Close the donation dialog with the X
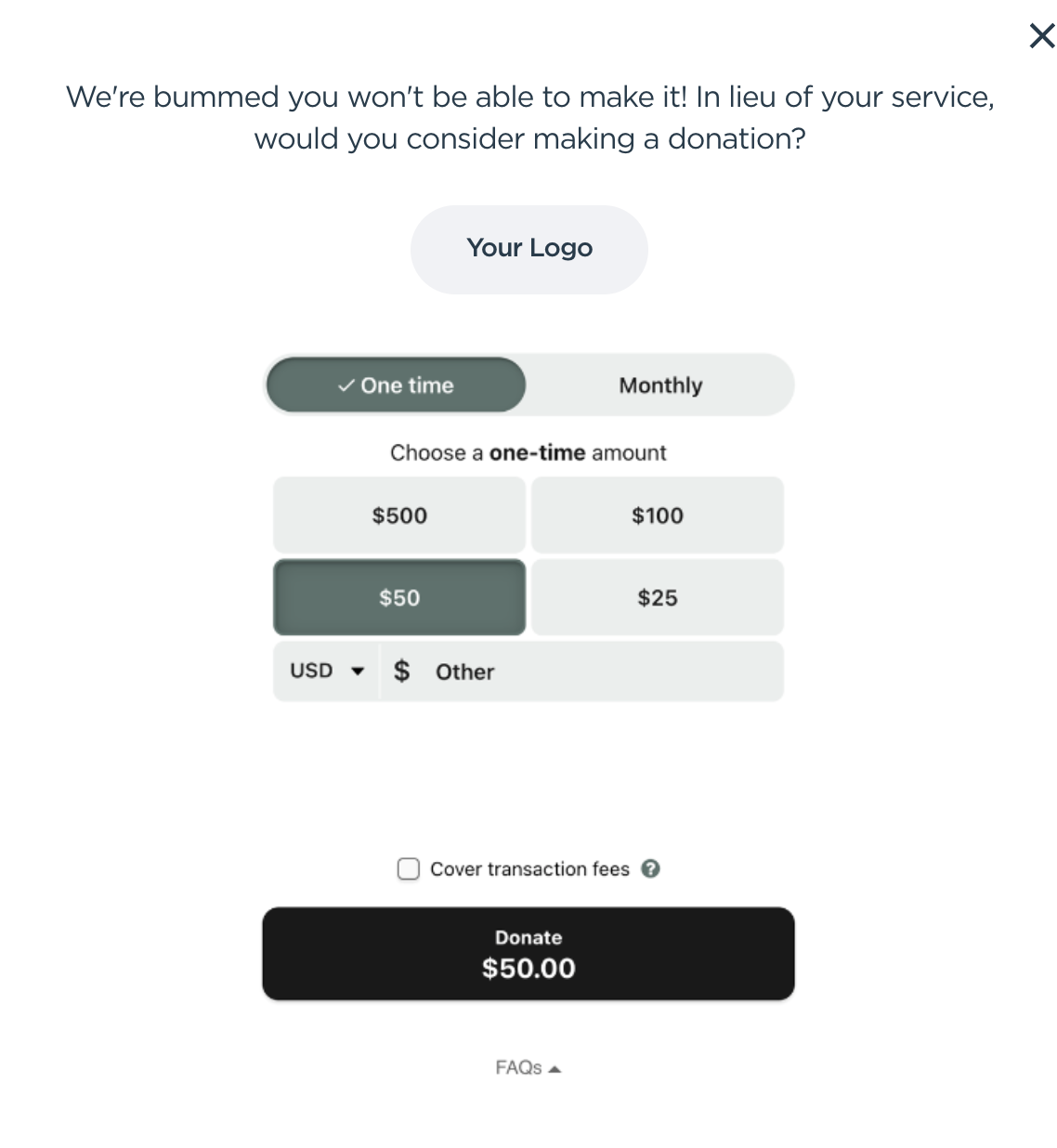The height and width of the screenshot is (1148, 1057). (x=1042, y=36)
